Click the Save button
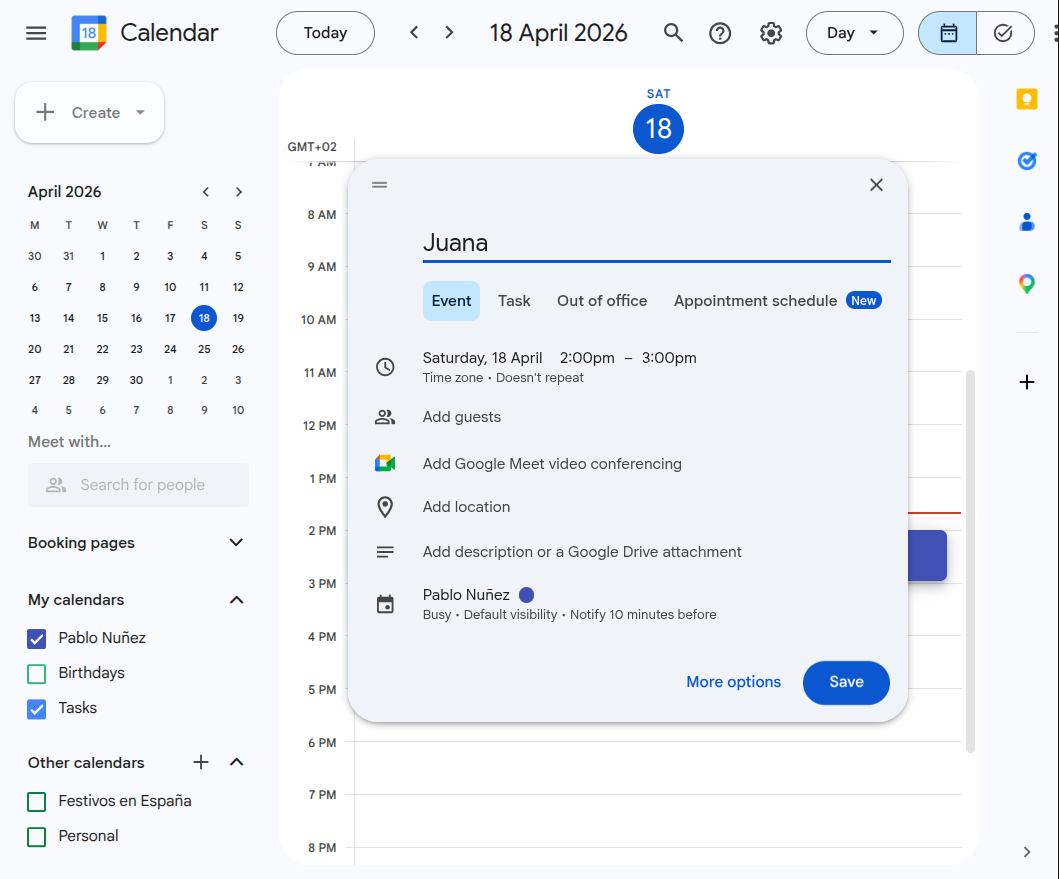 pos(846,682)
